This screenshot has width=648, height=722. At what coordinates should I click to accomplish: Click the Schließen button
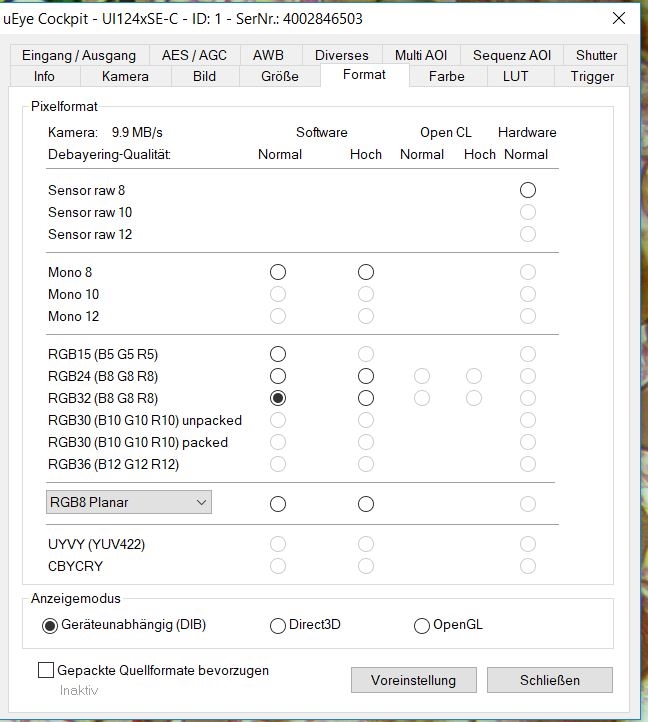point(549,680)
